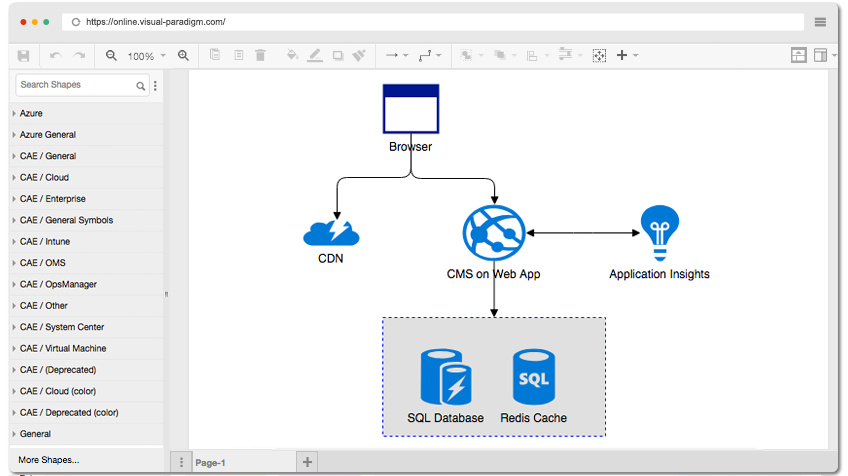This screenshot has height=476, width=848.
Task: Select the Redis Cache icon
Action: coord(534,377)
